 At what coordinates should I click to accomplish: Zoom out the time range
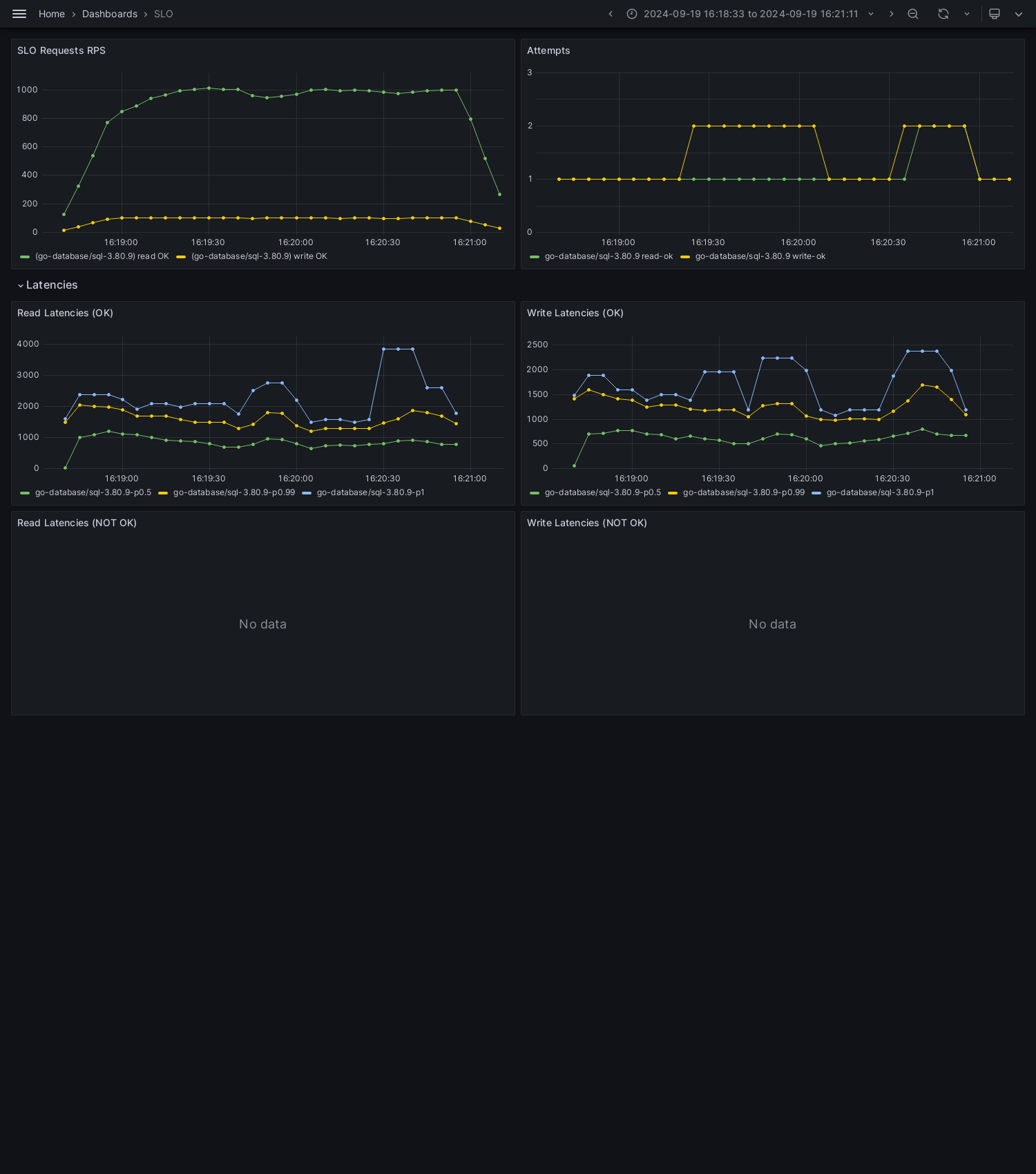[x=913, y=14]
